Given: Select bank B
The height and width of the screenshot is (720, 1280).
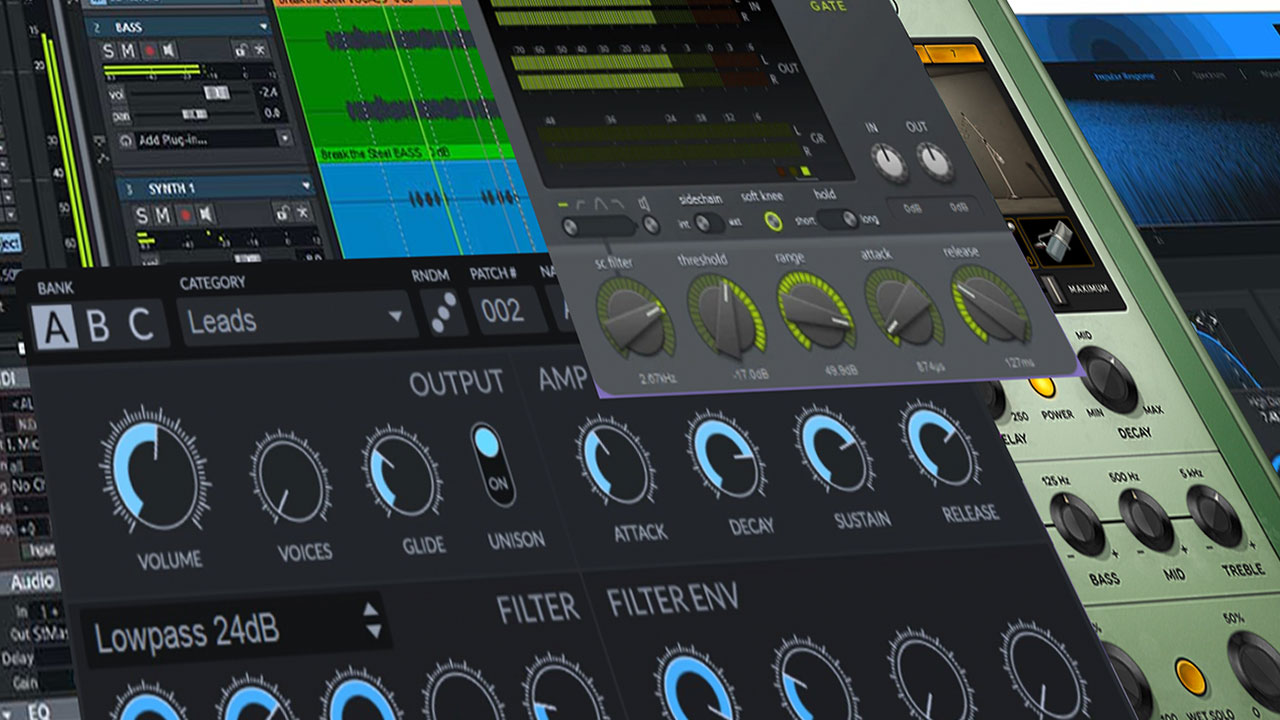Looking at the screenshot, I should click(x=98, y=327).
